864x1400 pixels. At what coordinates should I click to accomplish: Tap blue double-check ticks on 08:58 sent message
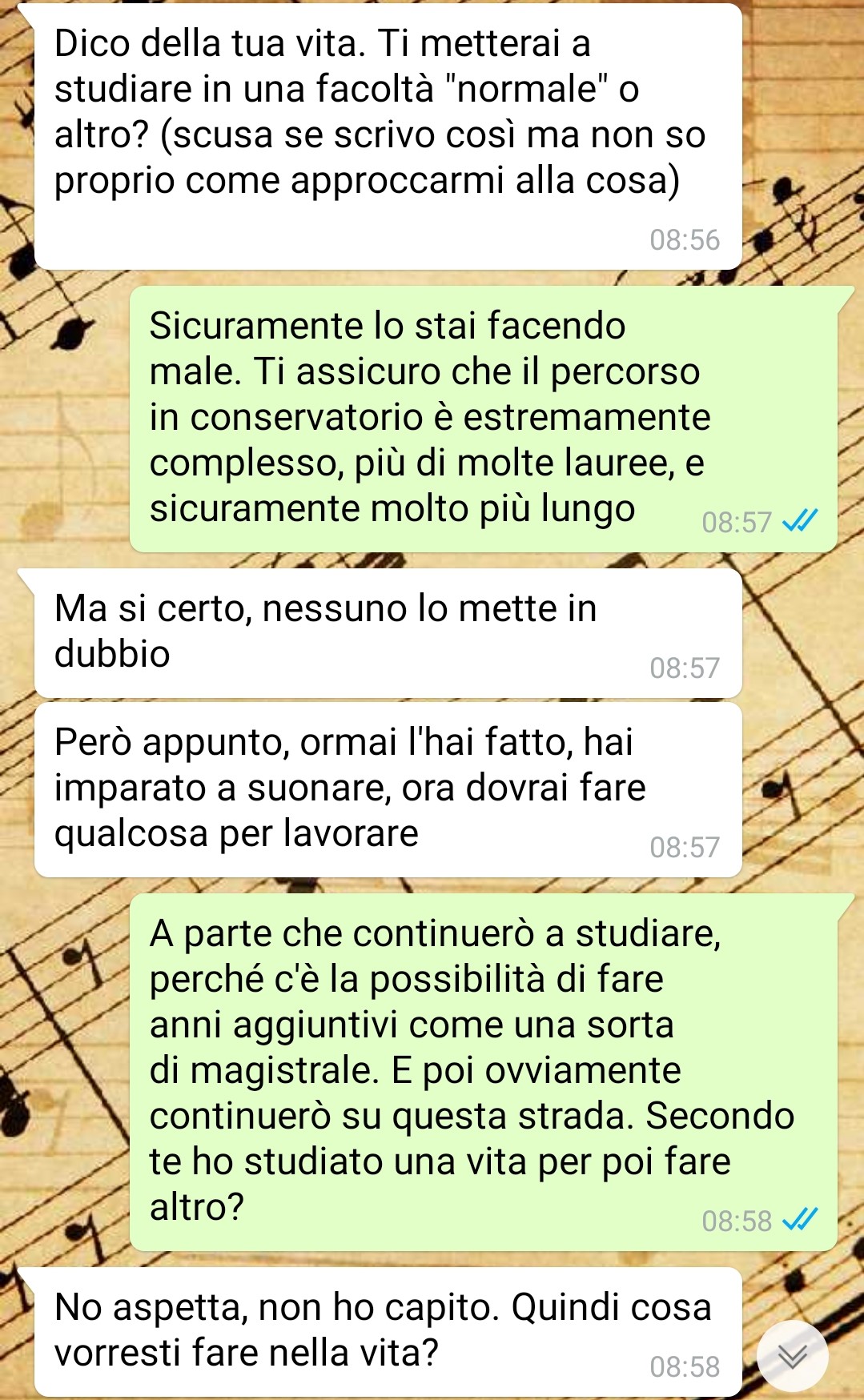coord(800,1220)
